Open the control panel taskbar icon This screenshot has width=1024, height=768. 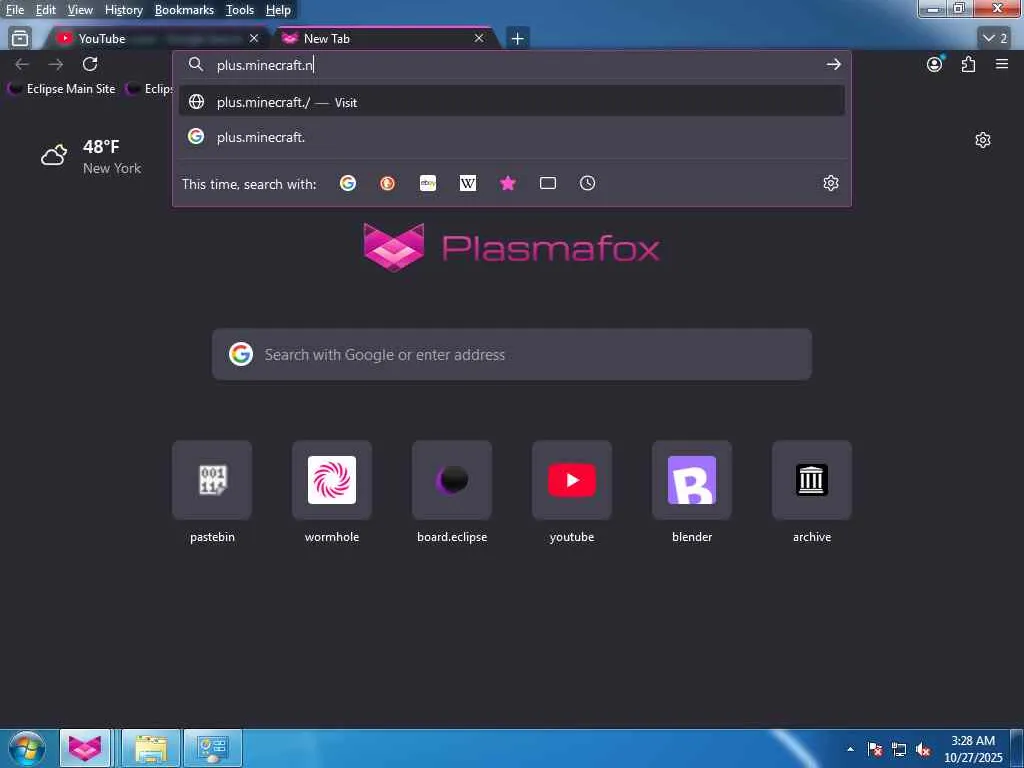point(212,748)
